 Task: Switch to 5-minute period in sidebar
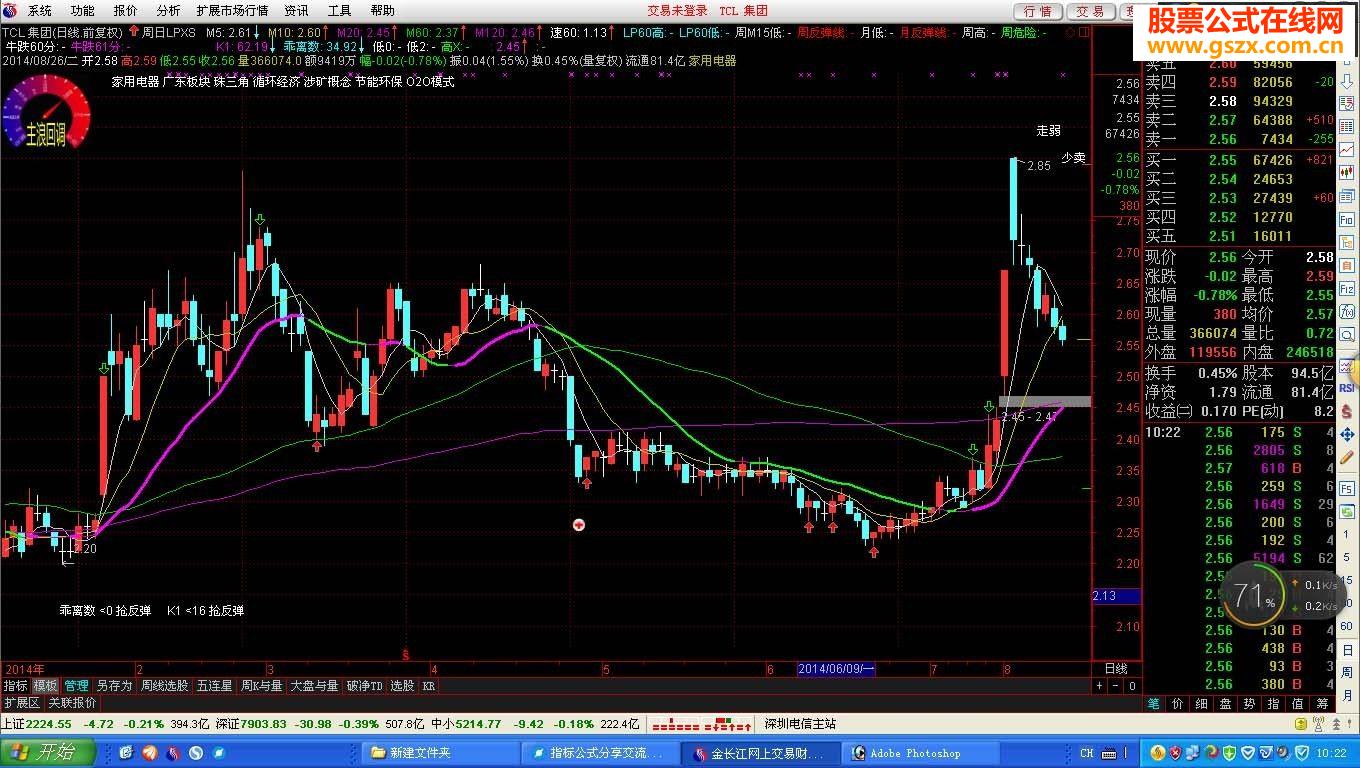(x=1346, y=557)
